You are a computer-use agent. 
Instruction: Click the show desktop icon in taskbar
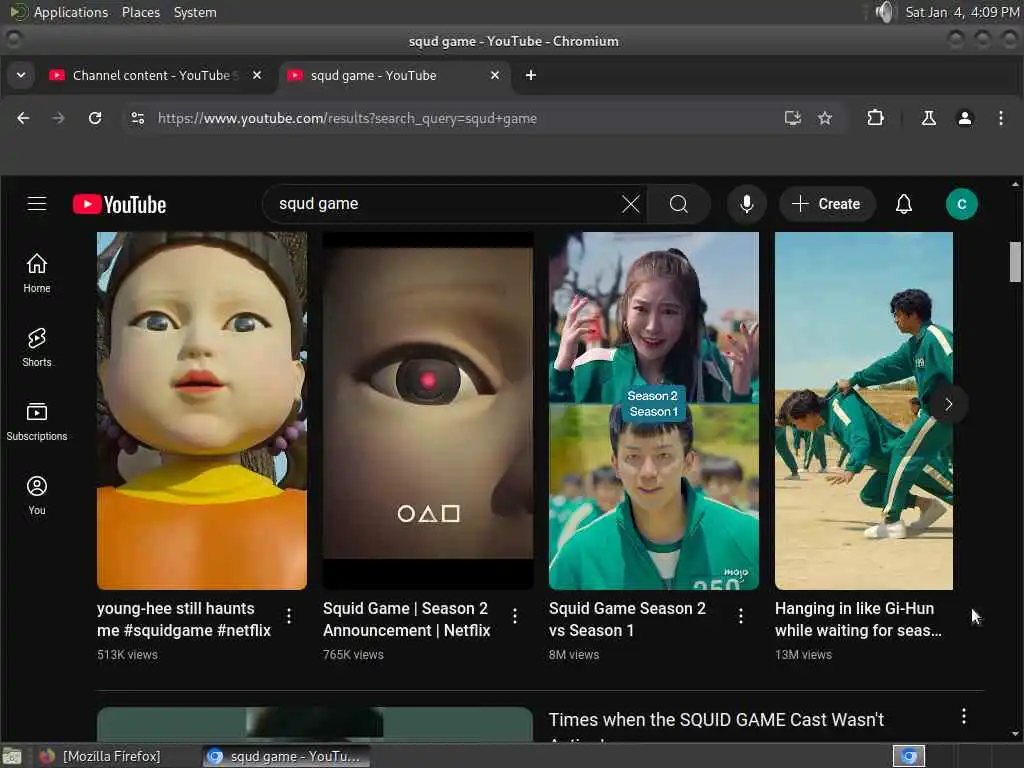[x=12, y=756]
